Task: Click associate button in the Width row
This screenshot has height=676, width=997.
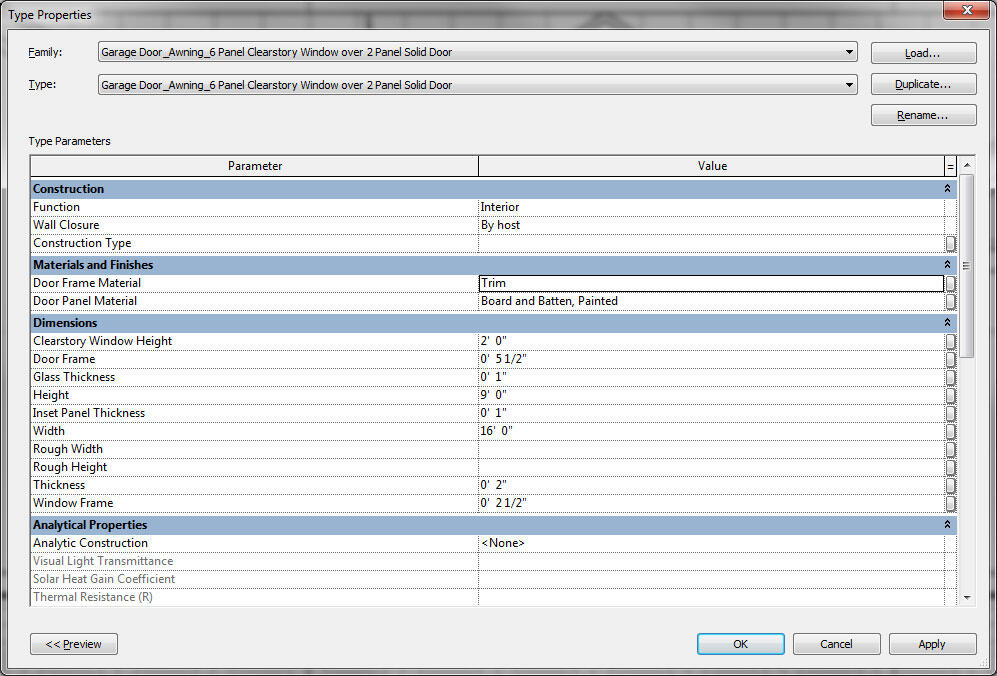Action: [950, 431]
